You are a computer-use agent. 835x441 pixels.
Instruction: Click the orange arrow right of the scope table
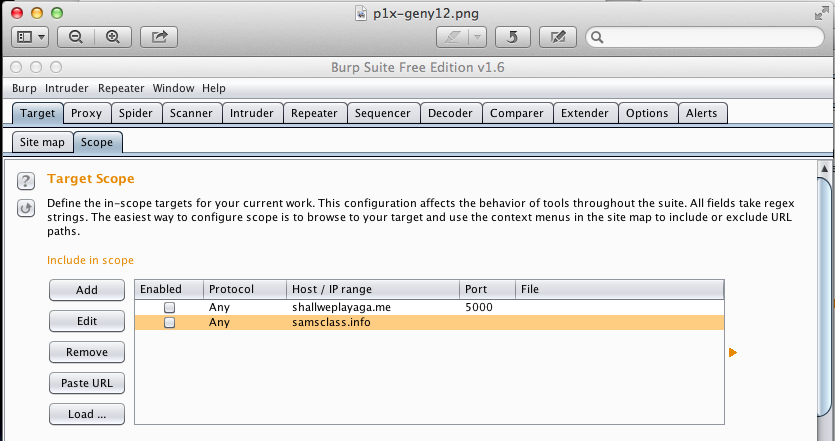coord(733,352)
